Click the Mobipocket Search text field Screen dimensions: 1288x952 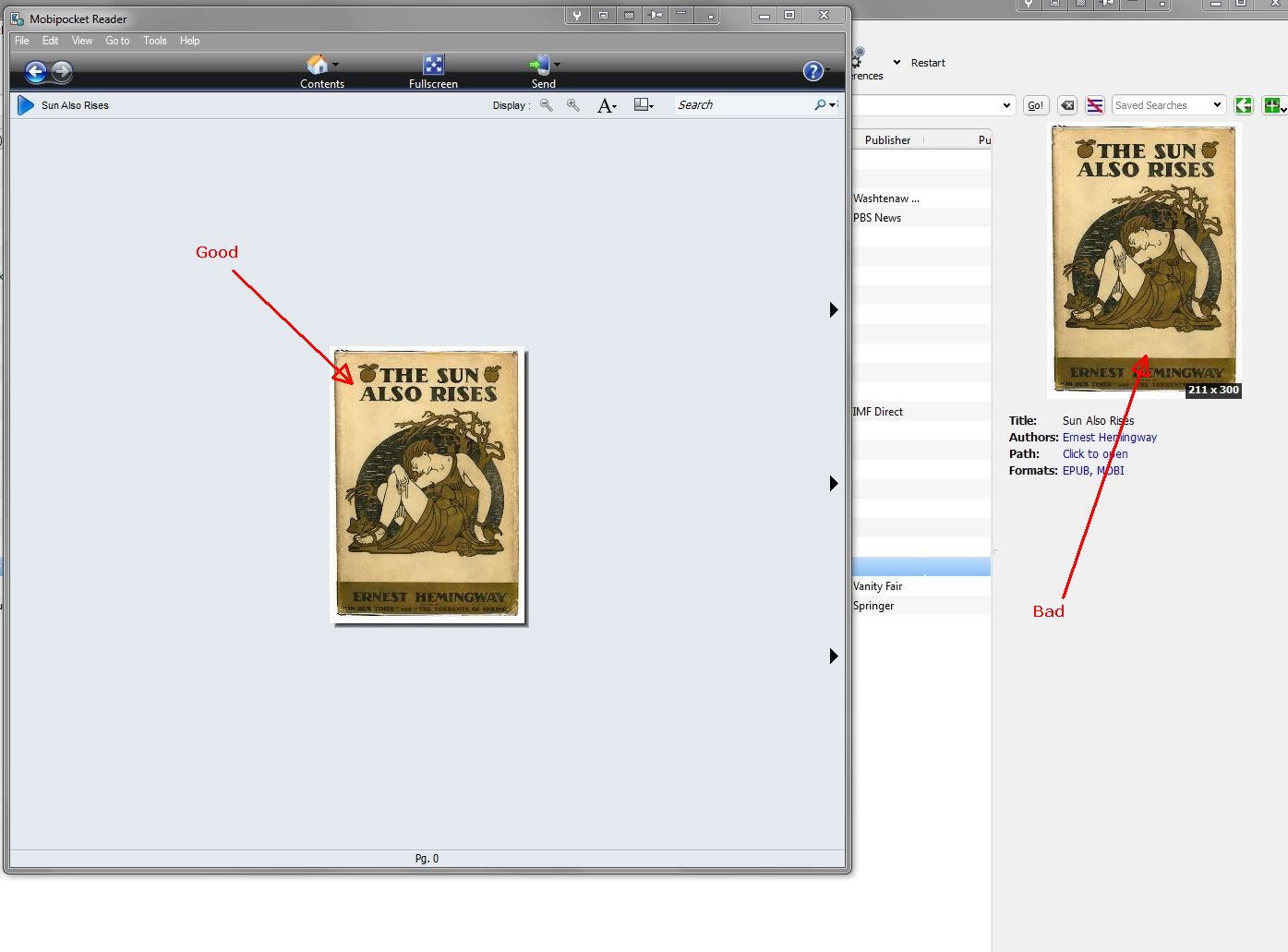(x=743, y=105)
